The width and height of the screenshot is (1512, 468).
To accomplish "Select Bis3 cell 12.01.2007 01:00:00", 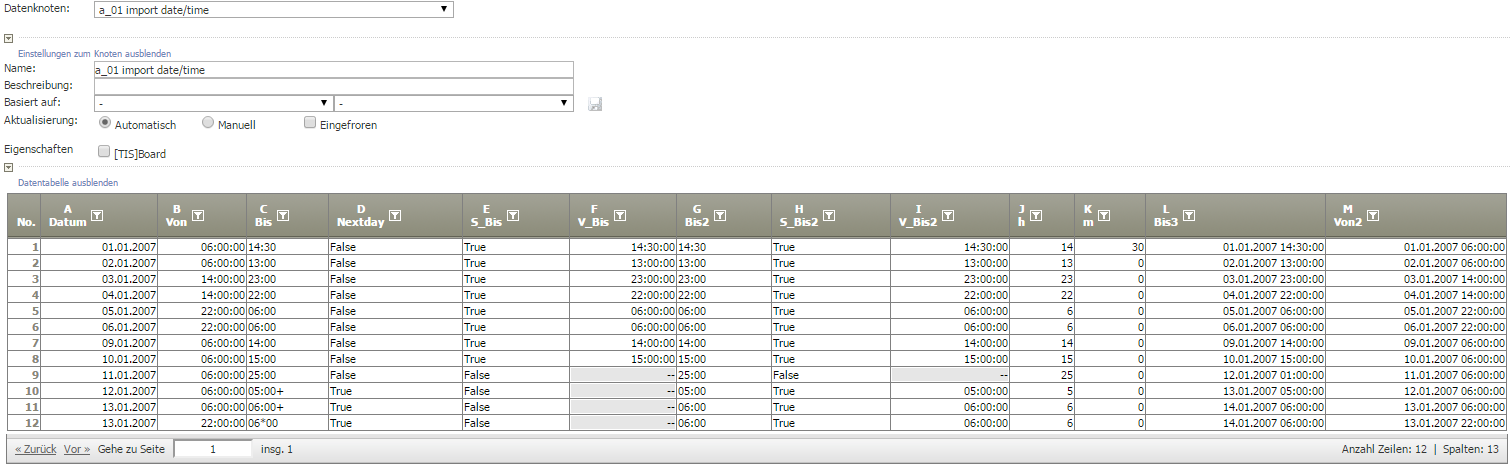I will click(x=1235, y=374).
